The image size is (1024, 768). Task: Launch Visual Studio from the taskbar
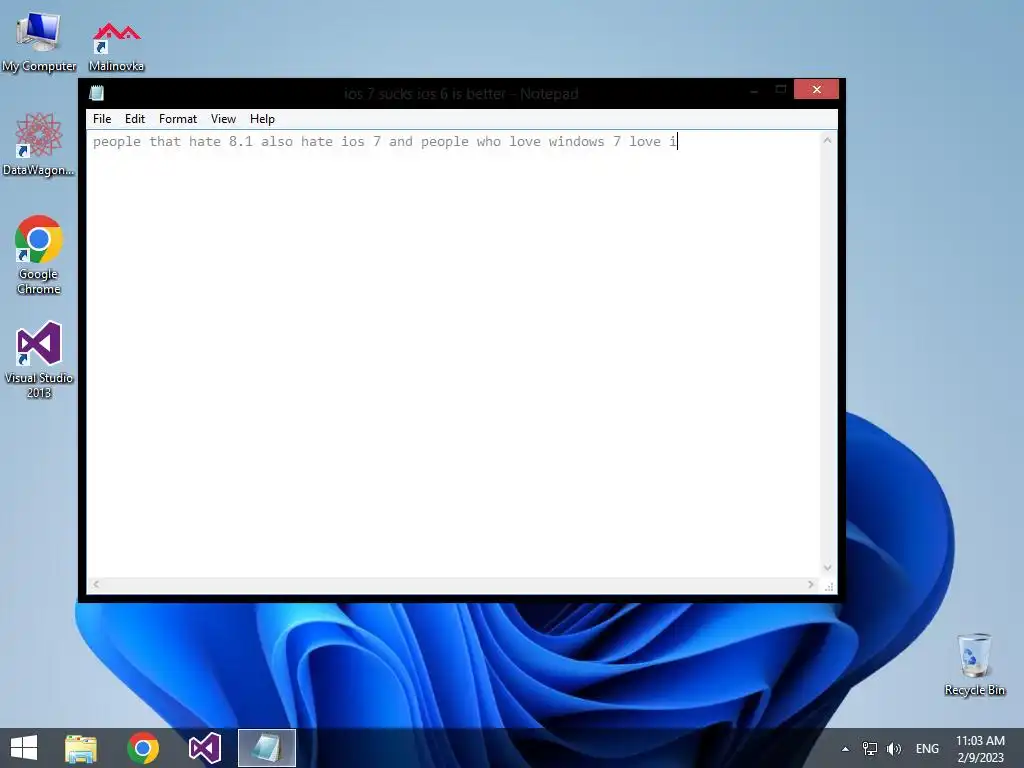[204, 748]
